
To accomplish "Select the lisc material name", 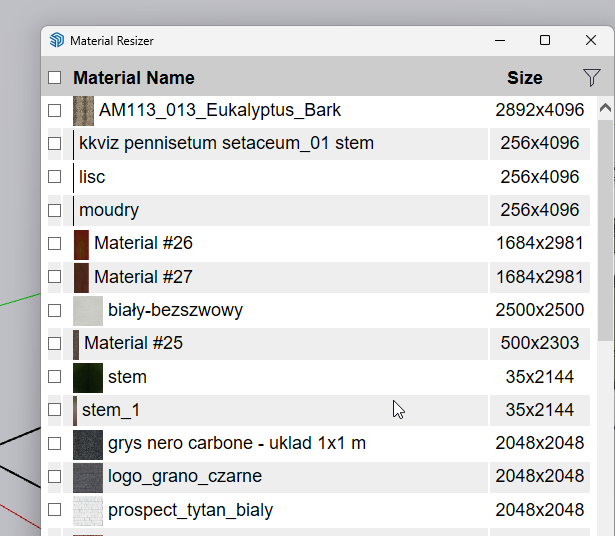I will coord(92,177).
